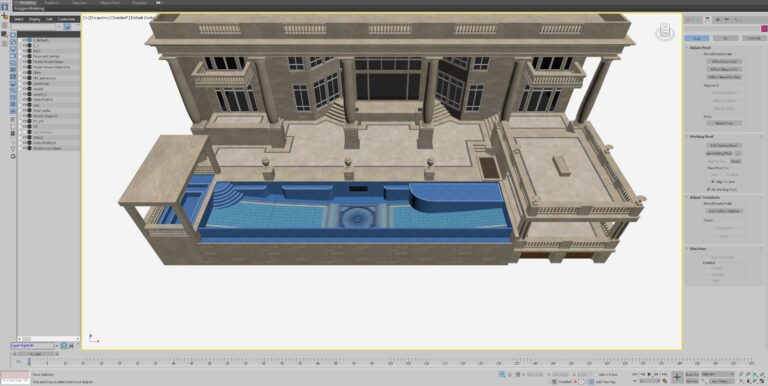Open the Motion tab in command panel
The width and height of the screenshot is (768, 386).
pyautogui.click(x=718, y=20)
